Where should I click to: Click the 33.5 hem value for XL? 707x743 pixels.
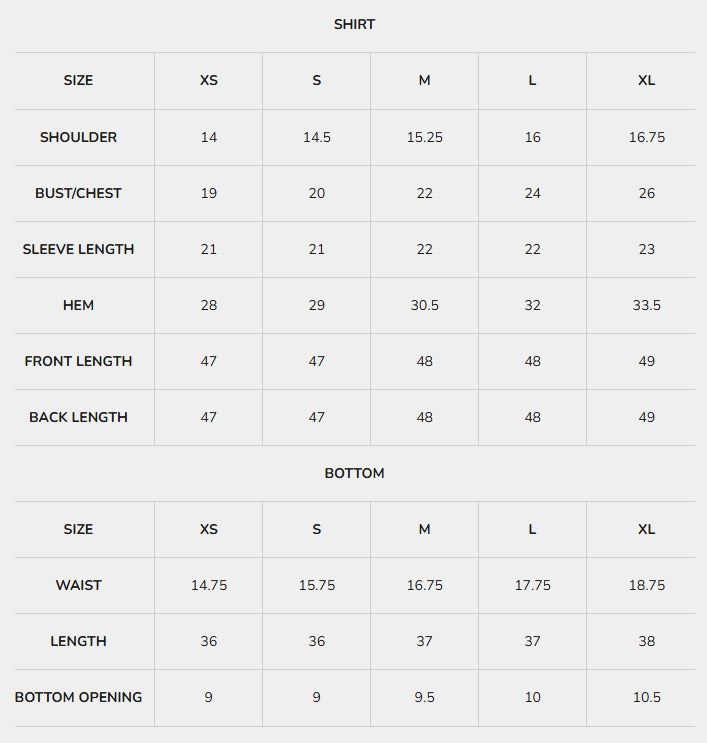(x=646, y=305)
